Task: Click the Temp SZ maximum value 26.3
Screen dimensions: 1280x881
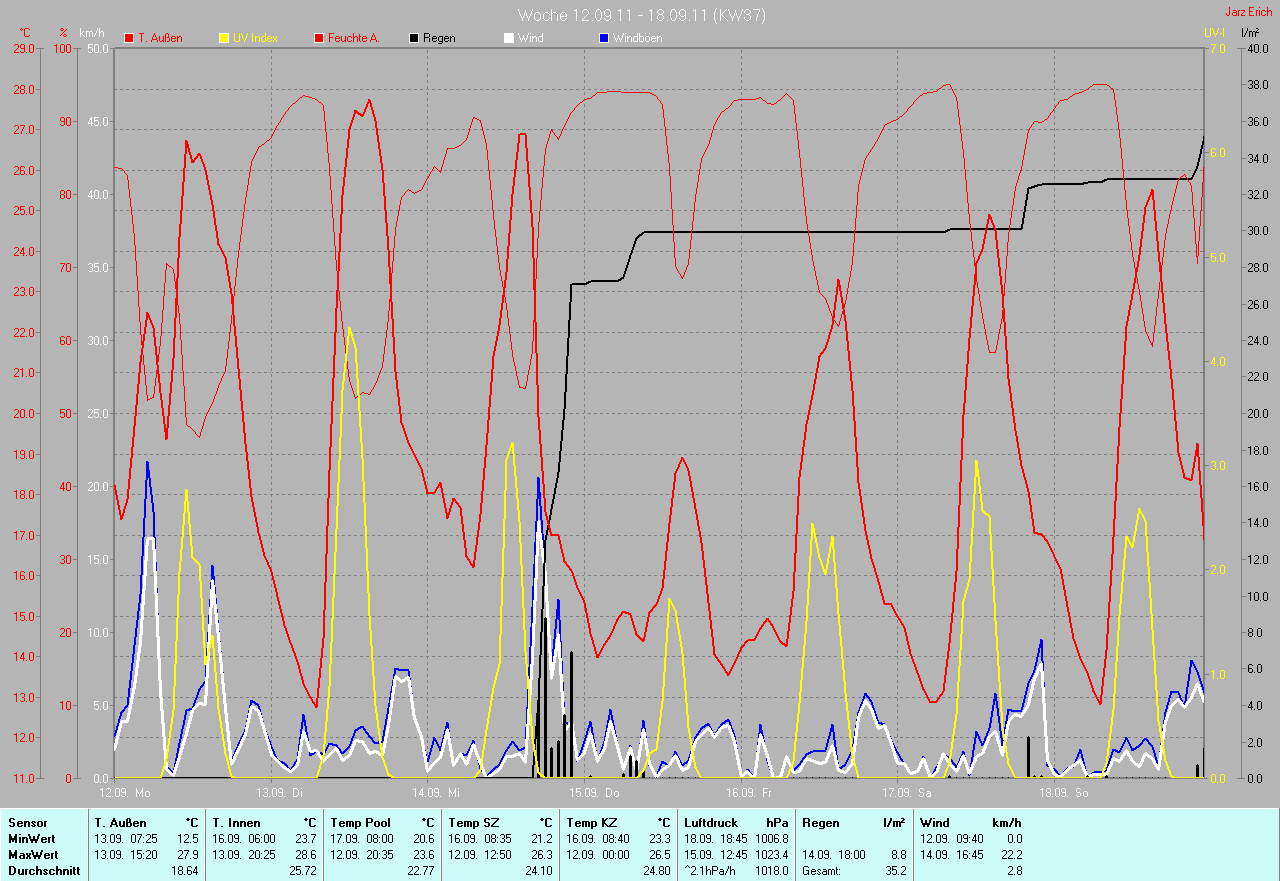Action: [542, 855]
